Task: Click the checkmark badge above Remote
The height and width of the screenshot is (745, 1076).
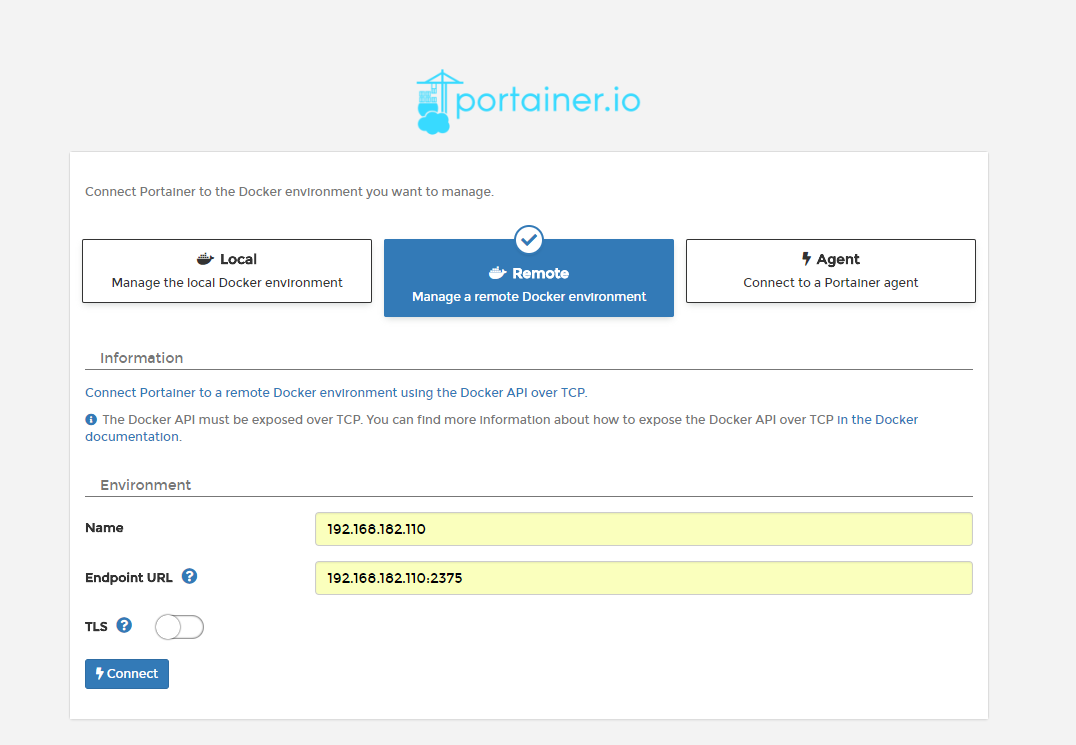Action: pyautogui.click(x=529, y=240)
